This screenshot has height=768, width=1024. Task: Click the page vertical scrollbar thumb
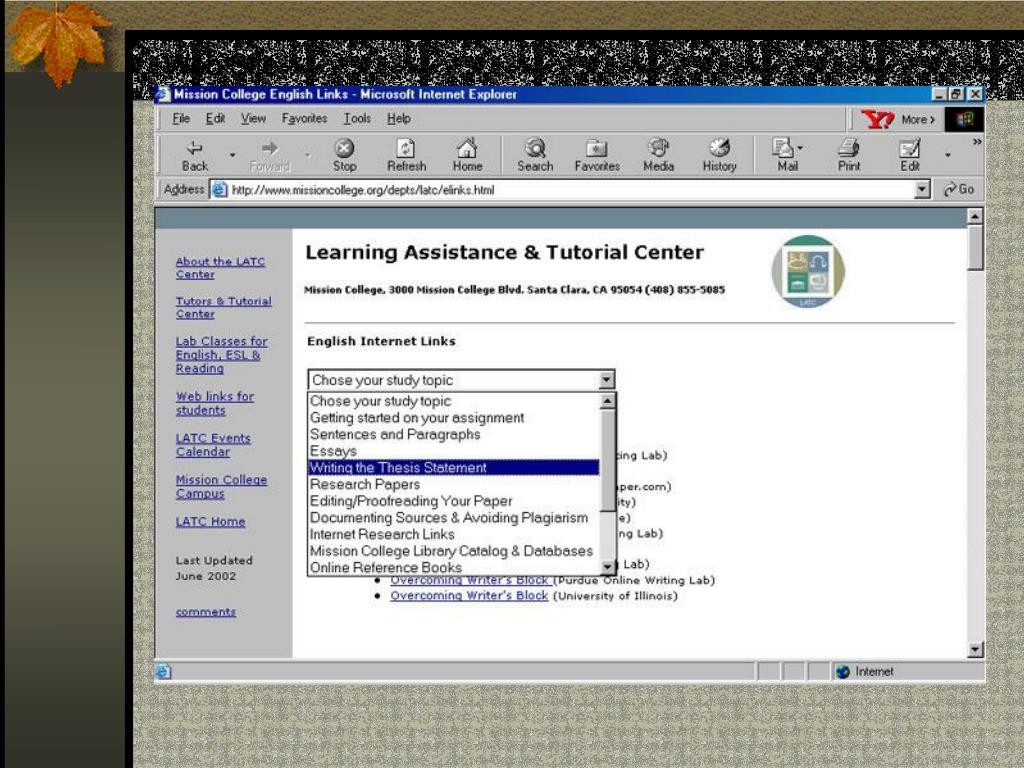coord(974,247)
